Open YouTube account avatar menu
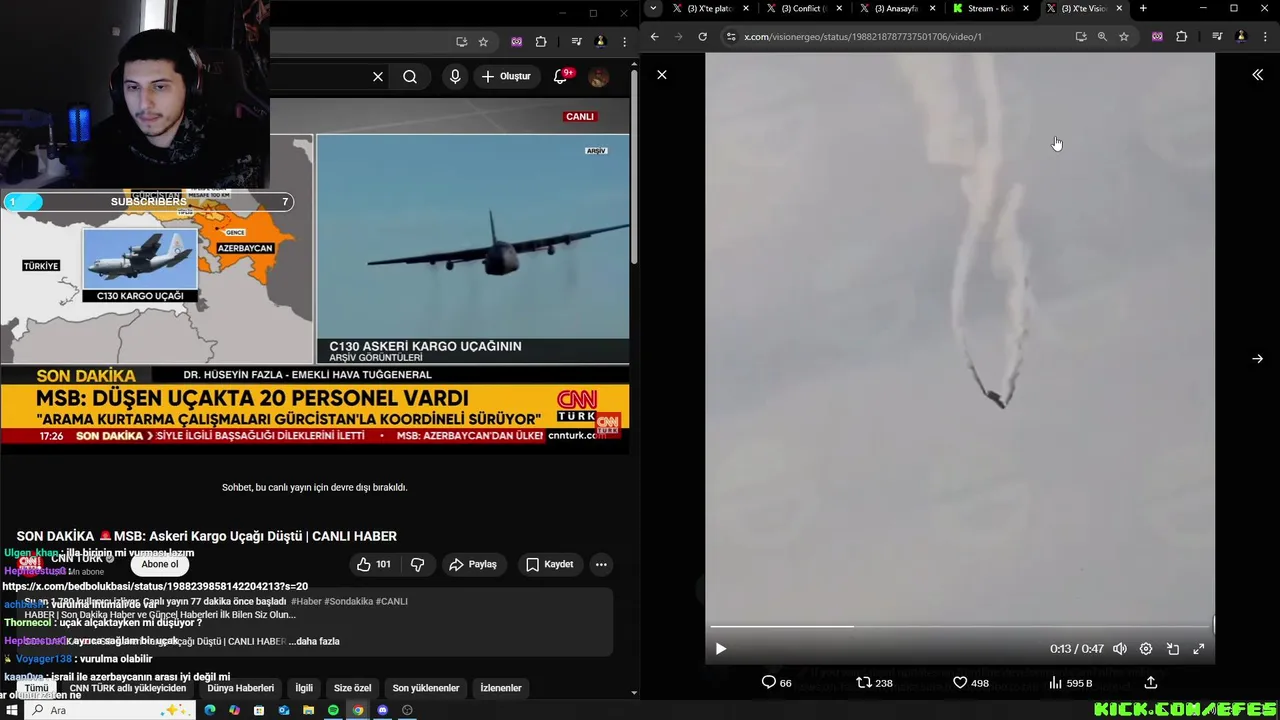1280x720 pixels. [599, 77]
